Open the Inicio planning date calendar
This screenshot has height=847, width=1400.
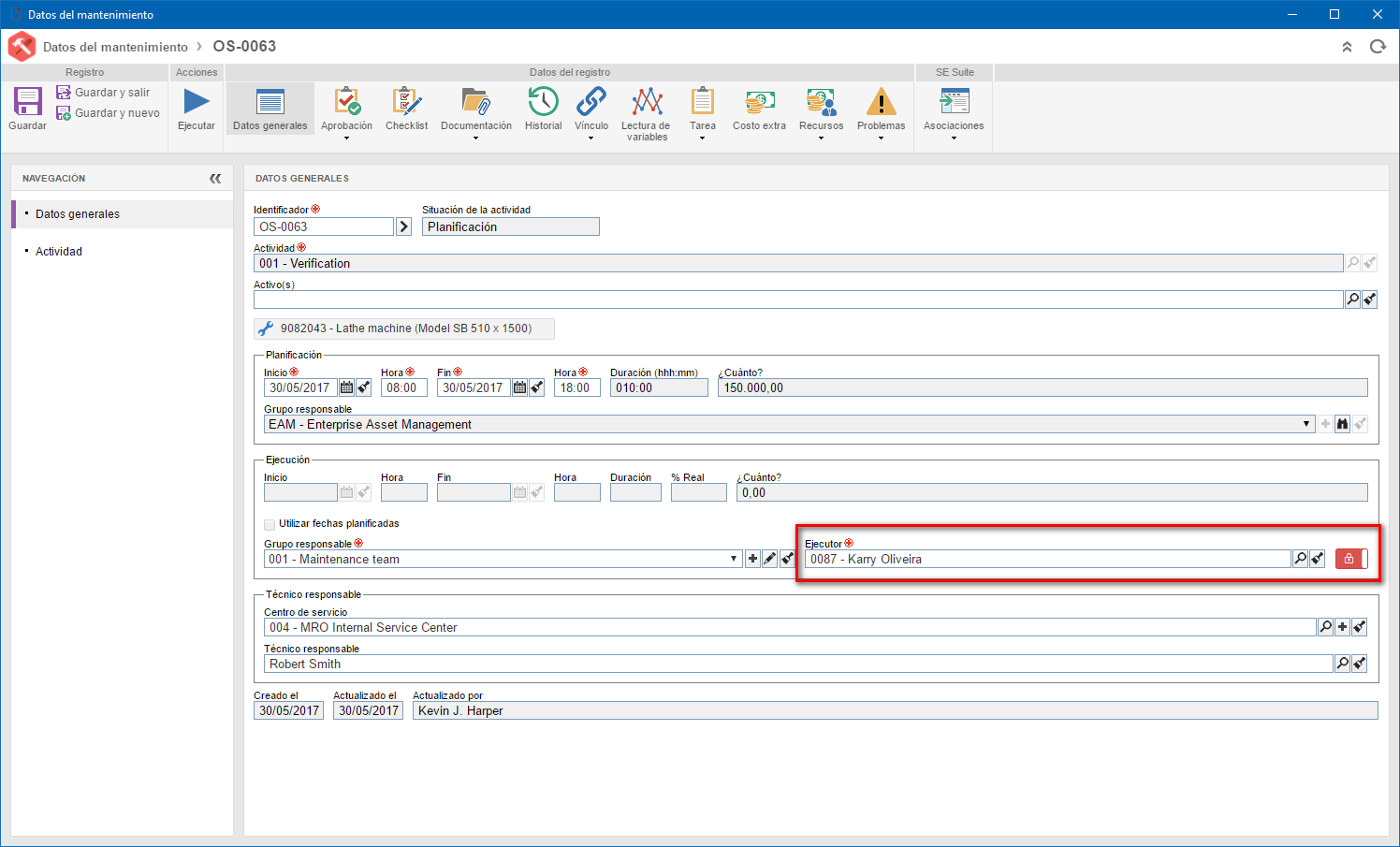[x=346, y=387]
